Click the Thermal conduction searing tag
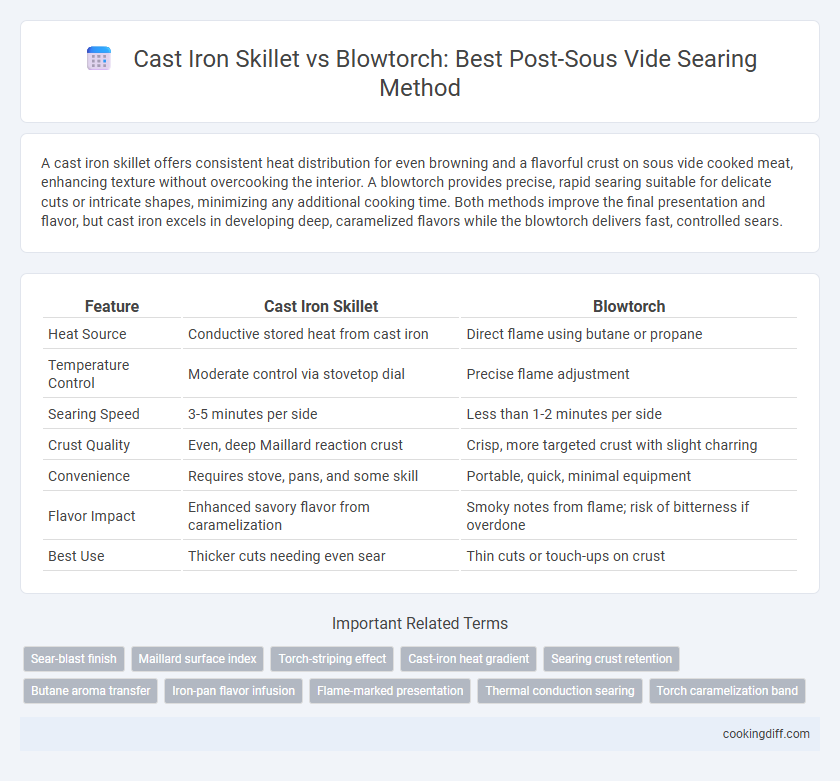The width and height of the screenshot is (840, 781). tap(560, 691)
